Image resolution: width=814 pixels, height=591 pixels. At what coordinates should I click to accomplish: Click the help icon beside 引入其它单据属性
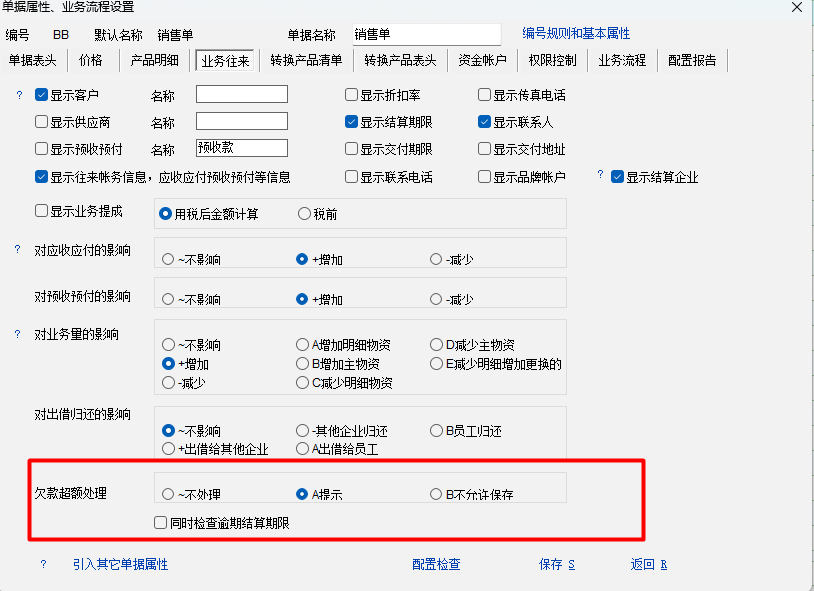tap(43, 564)
